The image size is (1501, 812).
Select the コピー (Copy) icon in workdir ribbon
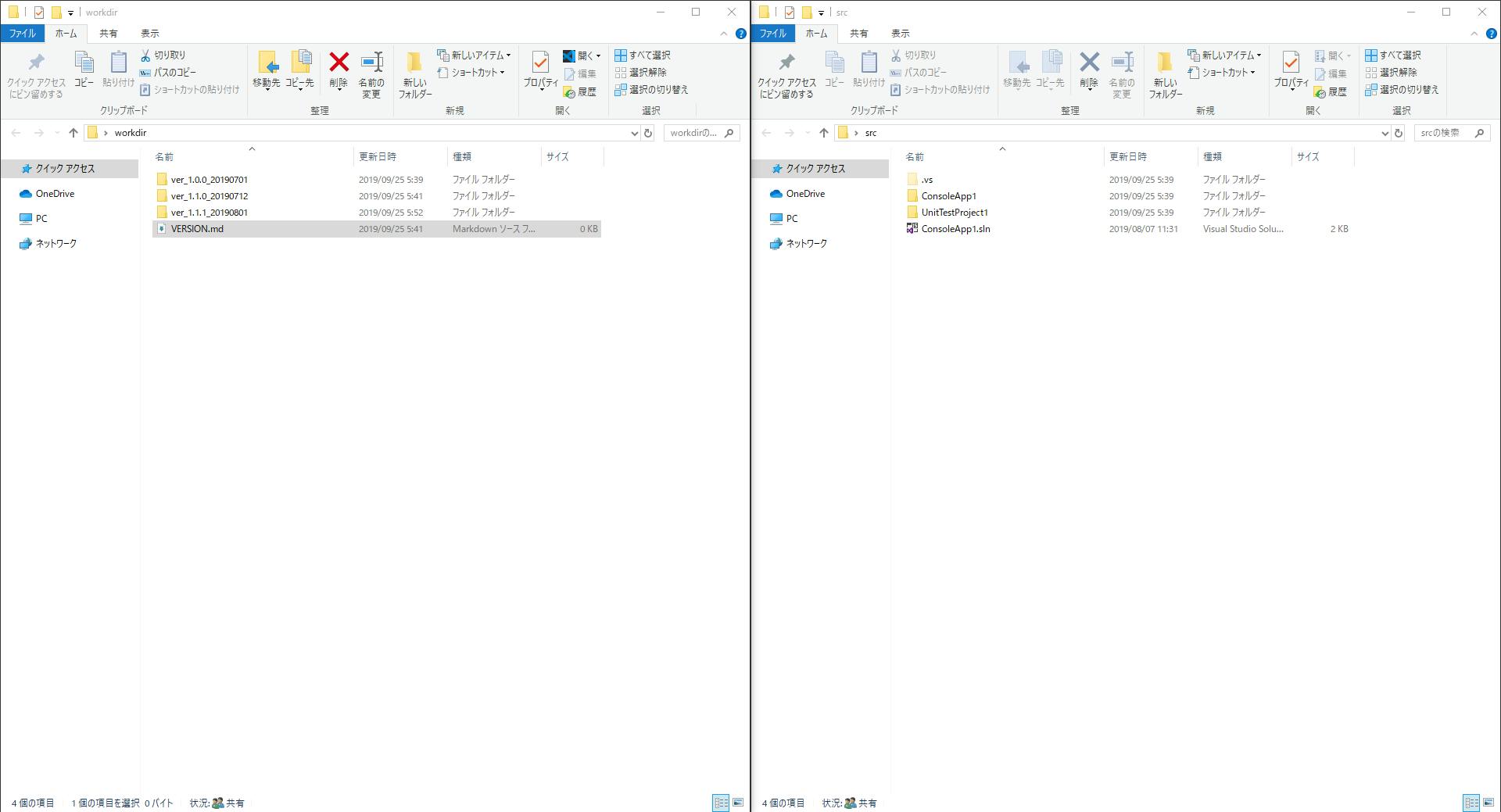(83, 70)
